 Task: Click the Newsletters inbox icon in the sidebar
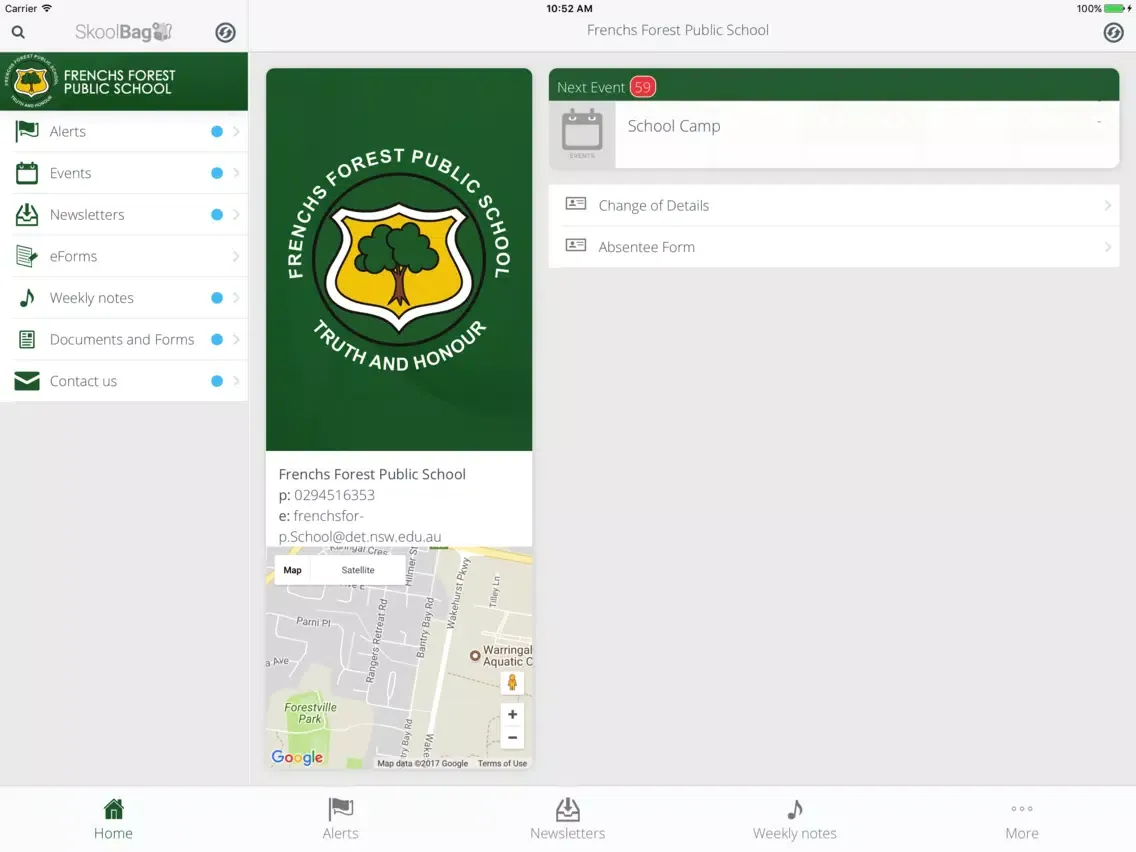[x=27, y=214]
